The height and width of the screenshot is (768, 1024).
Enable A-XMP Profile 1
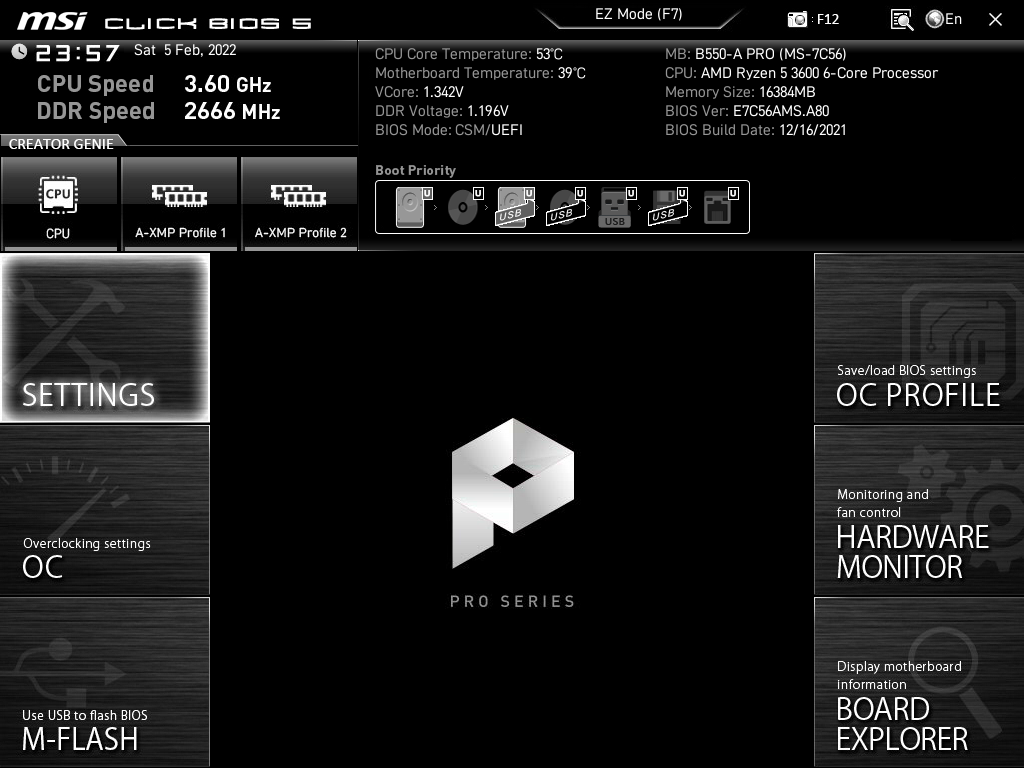[x=180, y=203]
